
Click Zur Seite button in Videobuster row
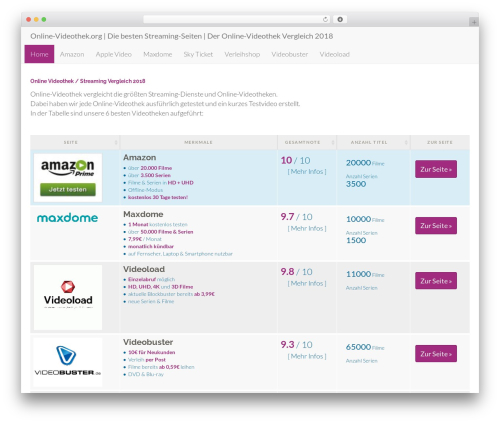(436, 354)
